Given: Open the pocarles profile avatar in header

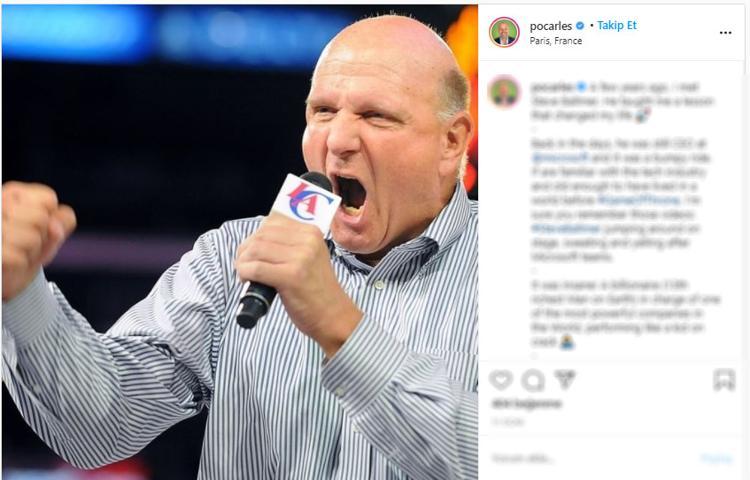Looking at the screenshot, I should point(504,32).
